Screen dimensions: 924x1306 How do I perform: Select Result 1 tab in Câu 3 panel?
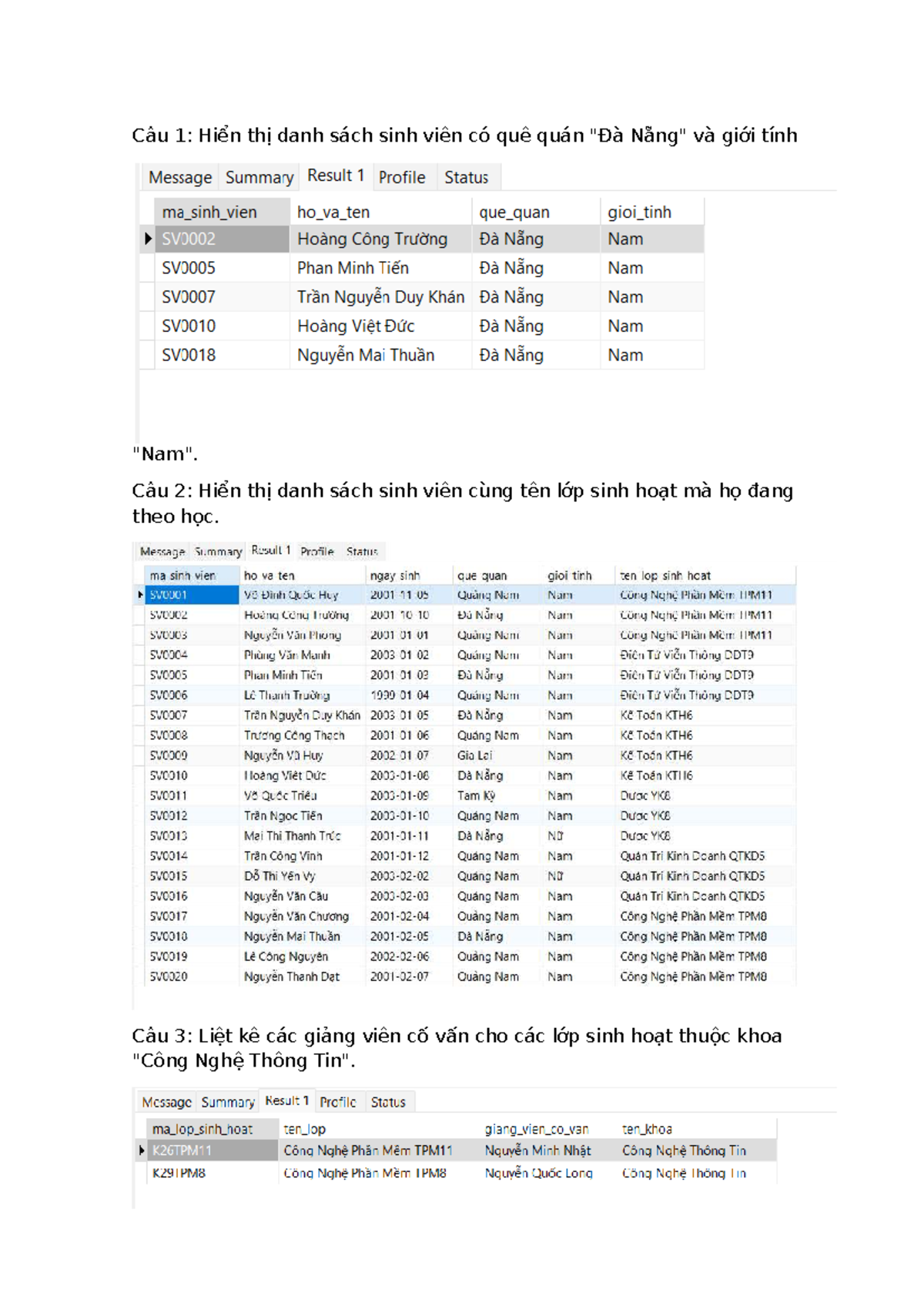pos(286,1101)
